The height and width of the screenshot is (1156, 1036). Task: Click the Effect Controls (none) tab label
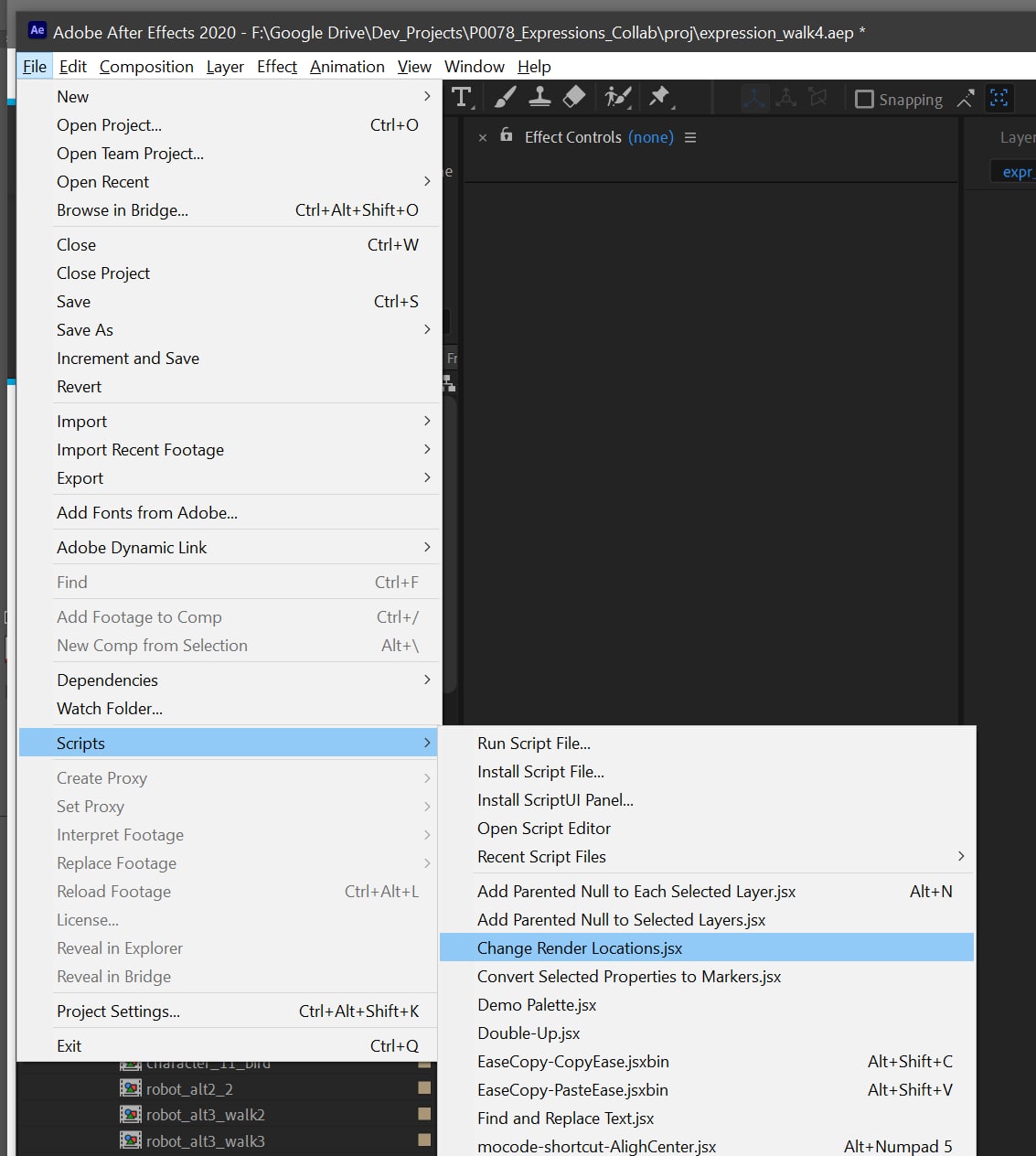pos(599,137)
